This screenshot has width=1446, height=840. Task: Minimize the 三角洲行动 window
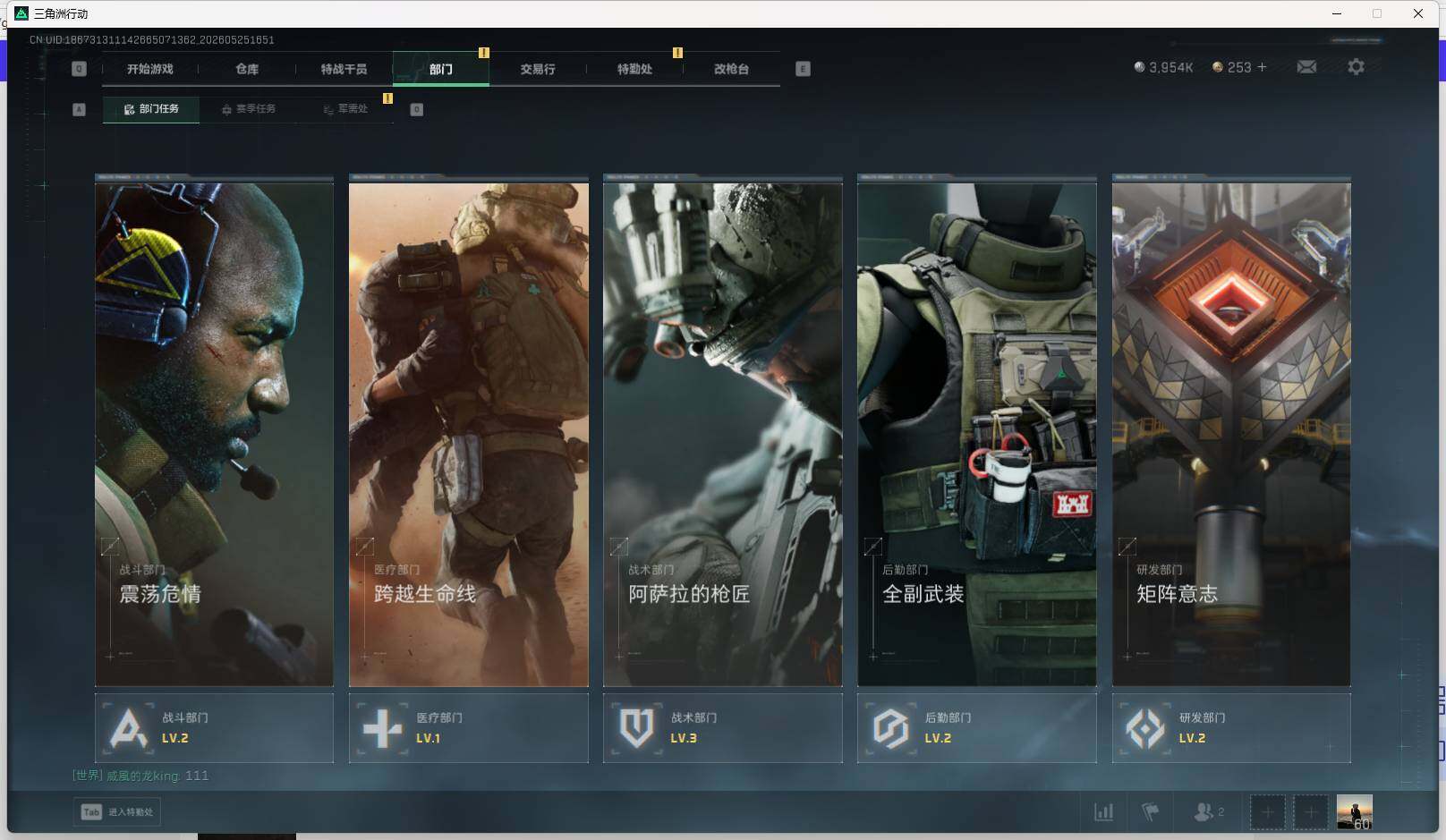[1337, 13]
